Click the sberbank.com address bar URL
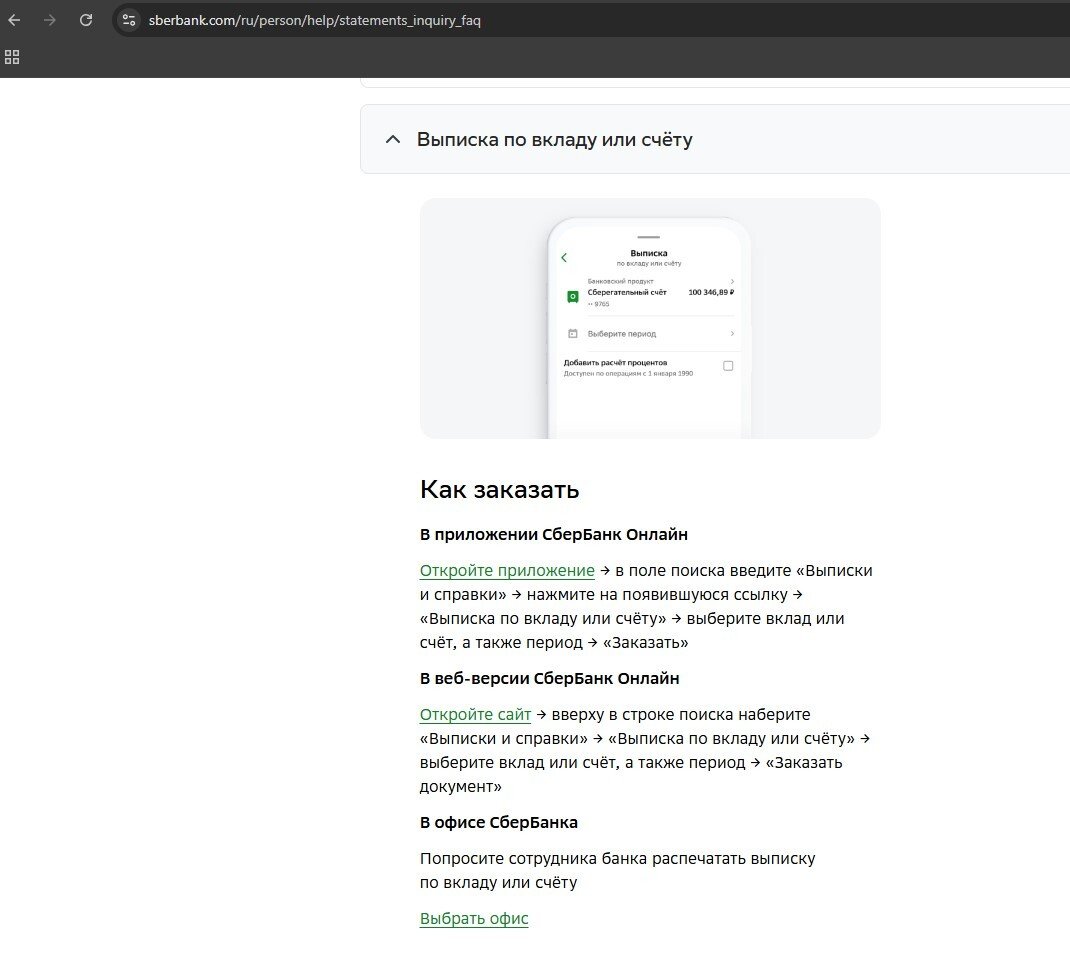This screenshot has width=1070, height=962. click(314, 20)
